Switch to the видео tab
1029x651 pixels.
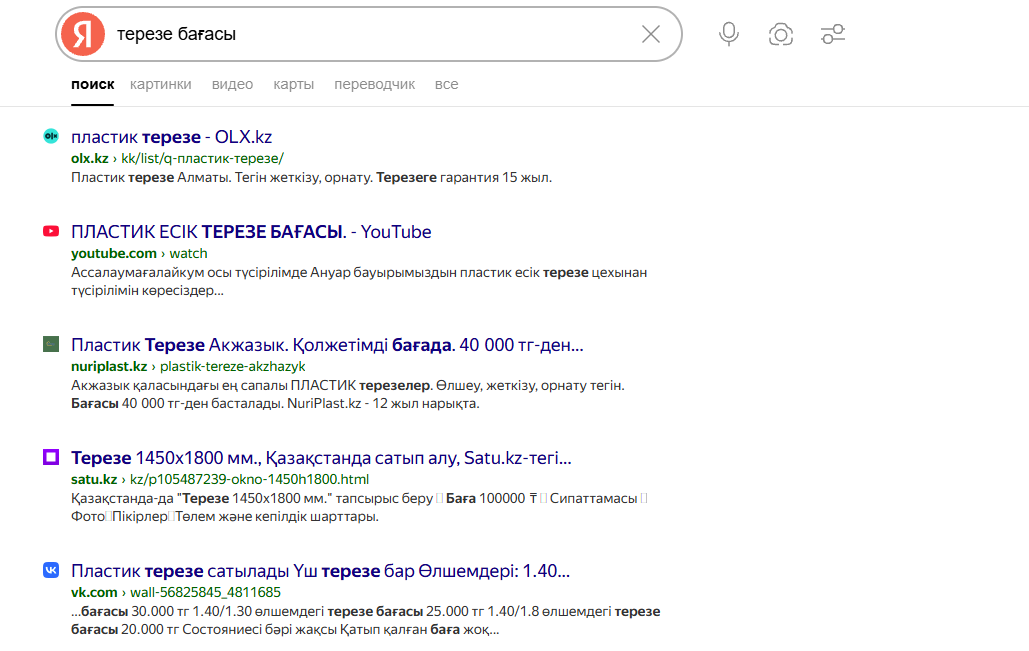tap(232, 84)
